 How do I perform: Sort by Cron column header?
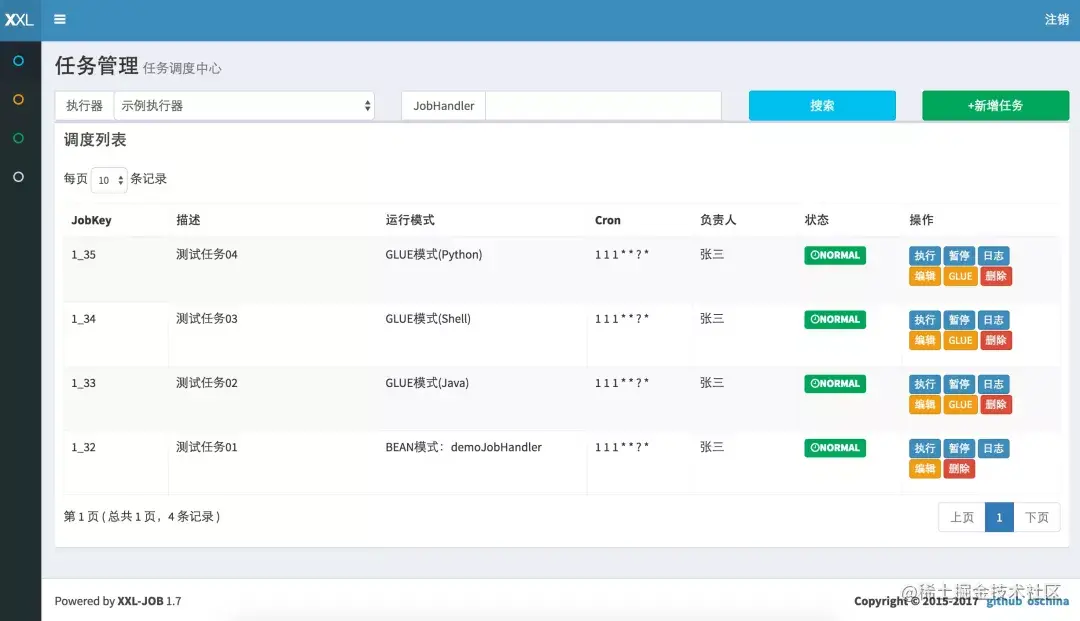tap(608, 220)
